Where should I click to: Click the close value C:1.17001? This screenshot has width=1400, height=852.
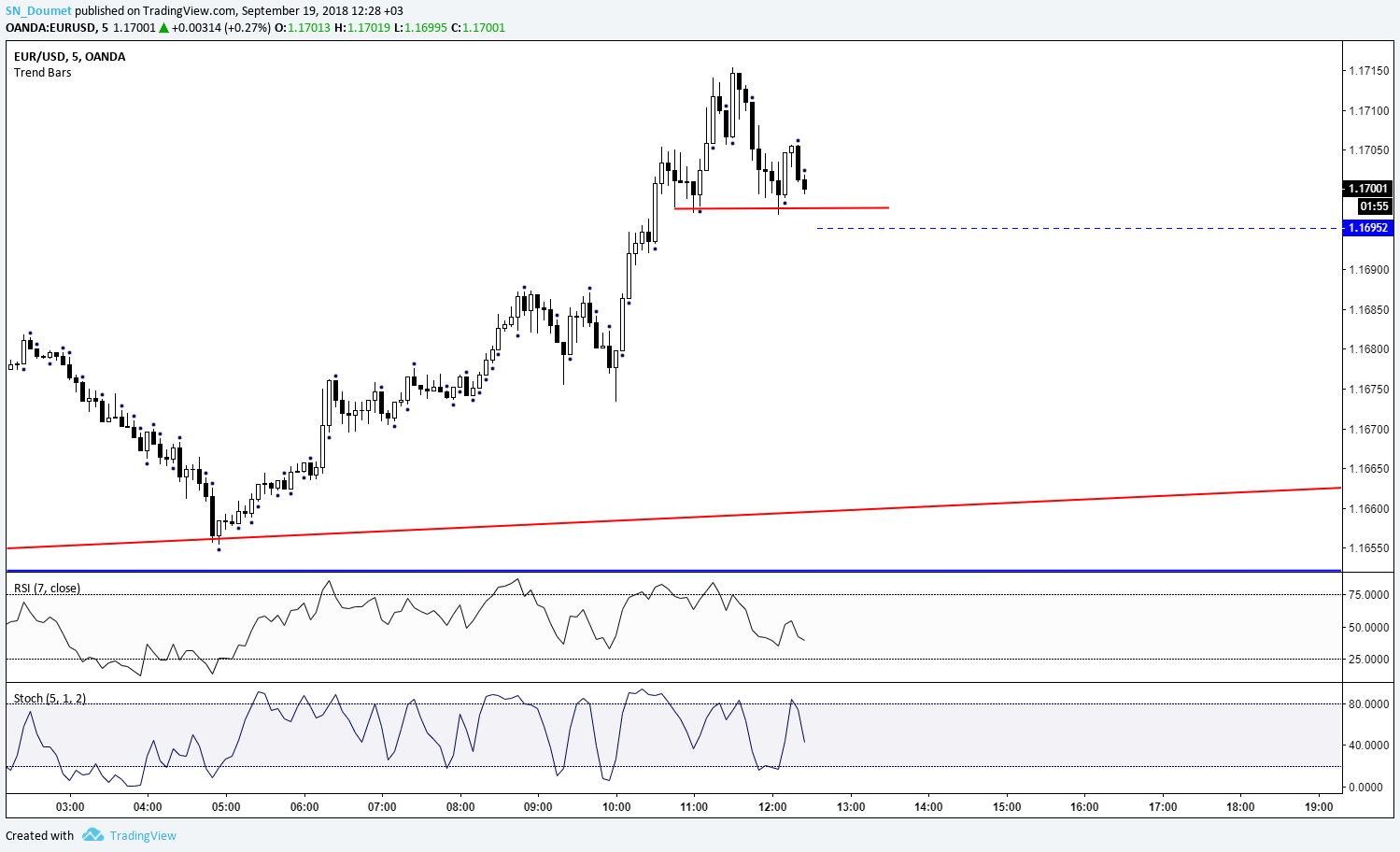[x=478, y=27]
